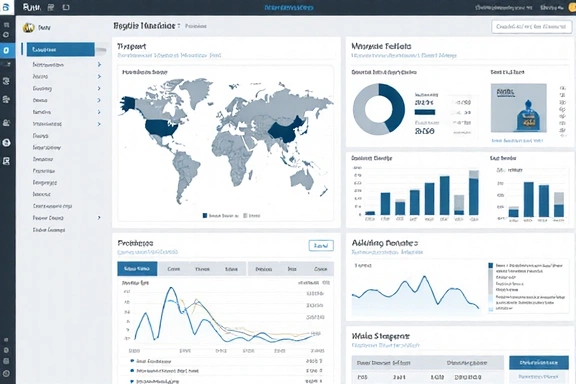Viewport: 576px width, 384px height.
Task: Click the solid blue button beside the bottom table
Action: pos(539,363)
